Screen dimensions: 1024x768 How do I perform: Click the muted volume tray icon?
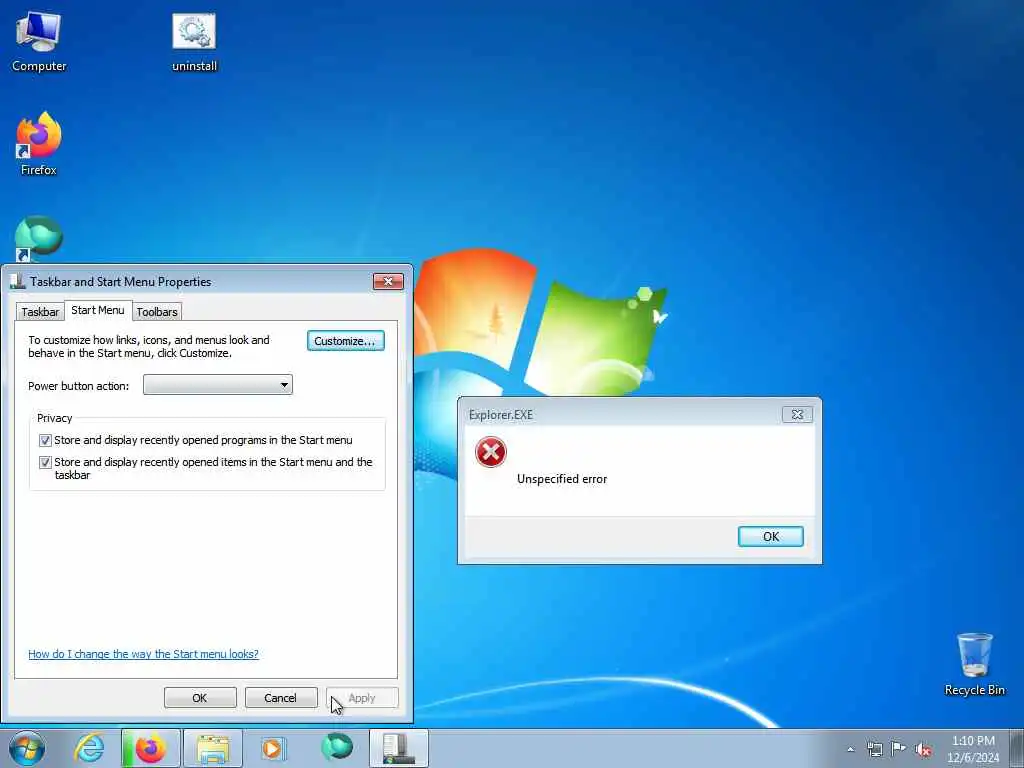(923, 750)
